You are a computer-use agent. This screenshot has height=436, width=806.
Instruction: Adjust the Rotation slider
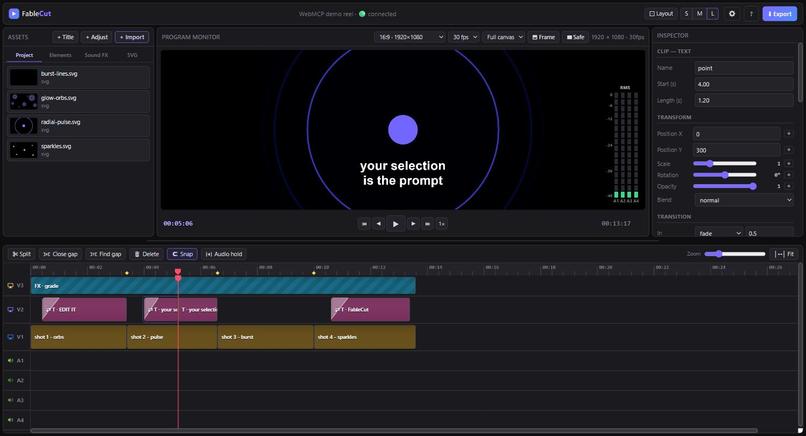tap(725, 175)
